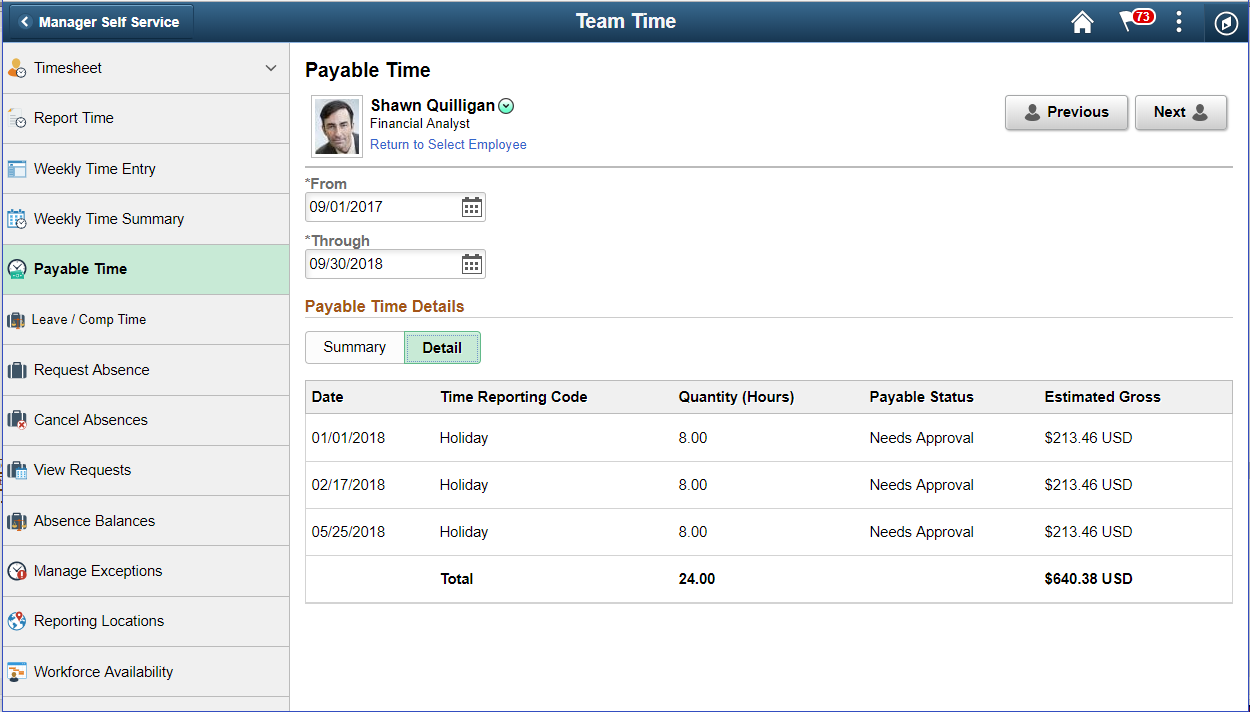Click the Leave / Comp Time icon
This screenshot has width=1250, height=712.
(16, 320)
